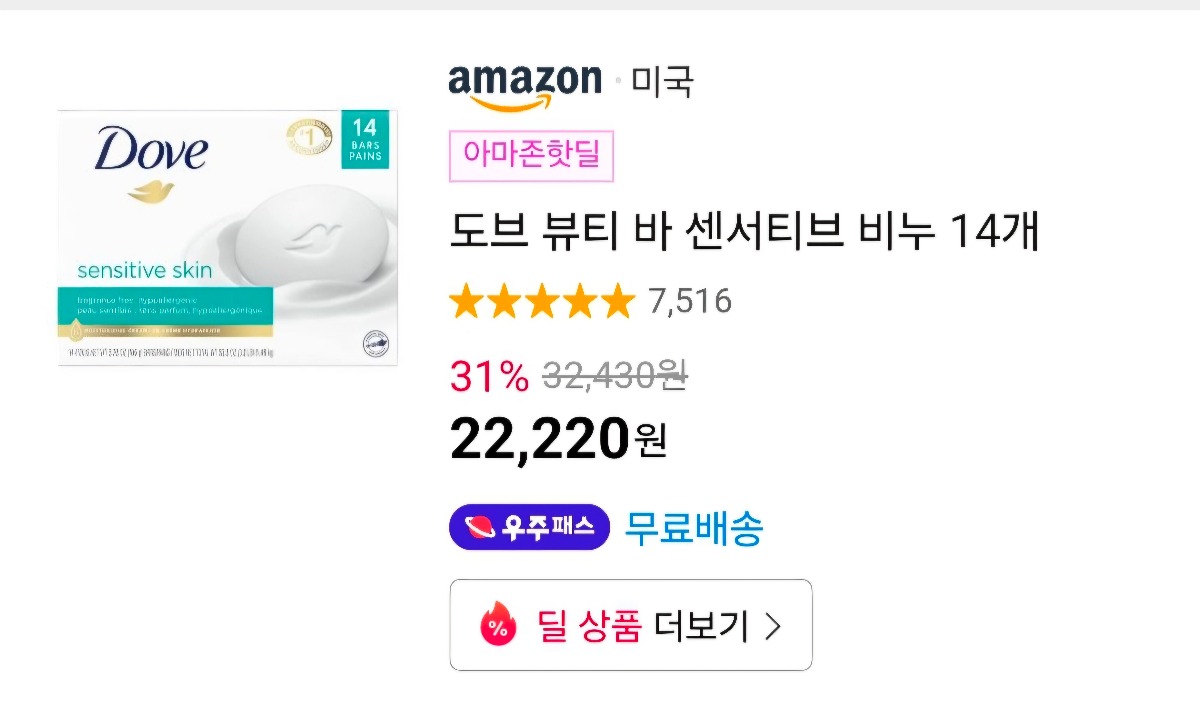Click the 아마존핫딜 badge
This screenshot has height=726, width=1200.
[531, 156]
